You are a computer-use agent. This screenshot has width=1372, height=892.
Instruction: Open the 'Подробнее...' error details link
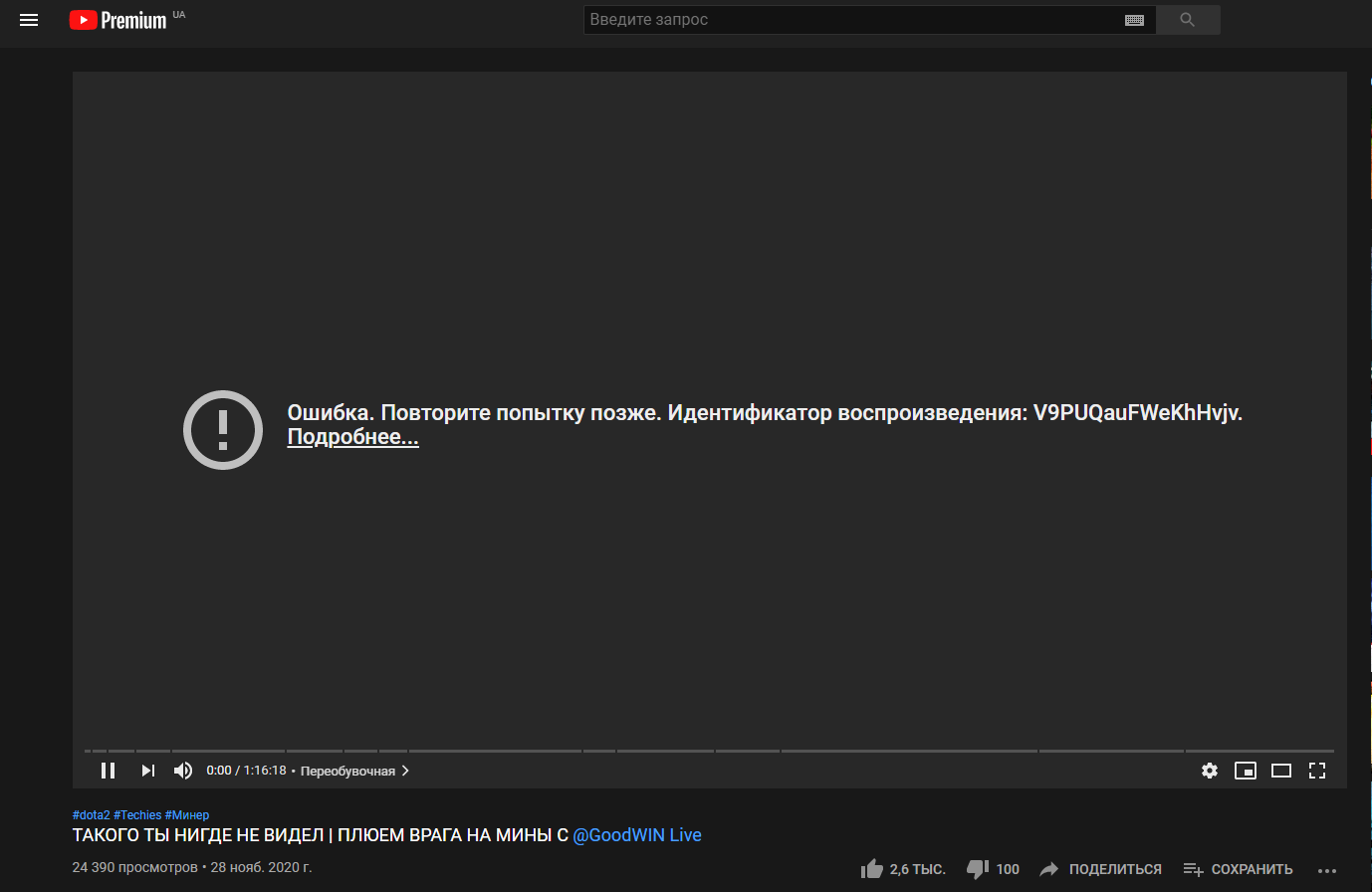tap(352, 437)
